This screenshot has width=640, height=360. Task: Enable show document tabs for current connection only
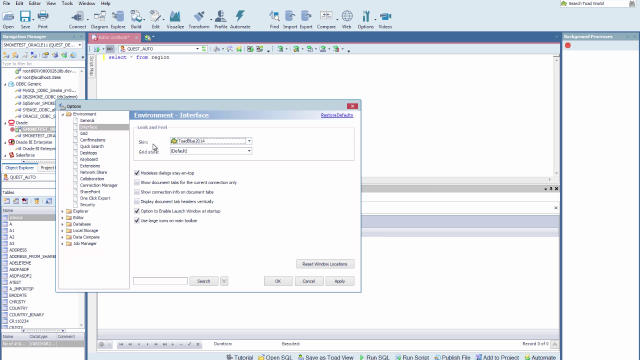pos(137,182)
